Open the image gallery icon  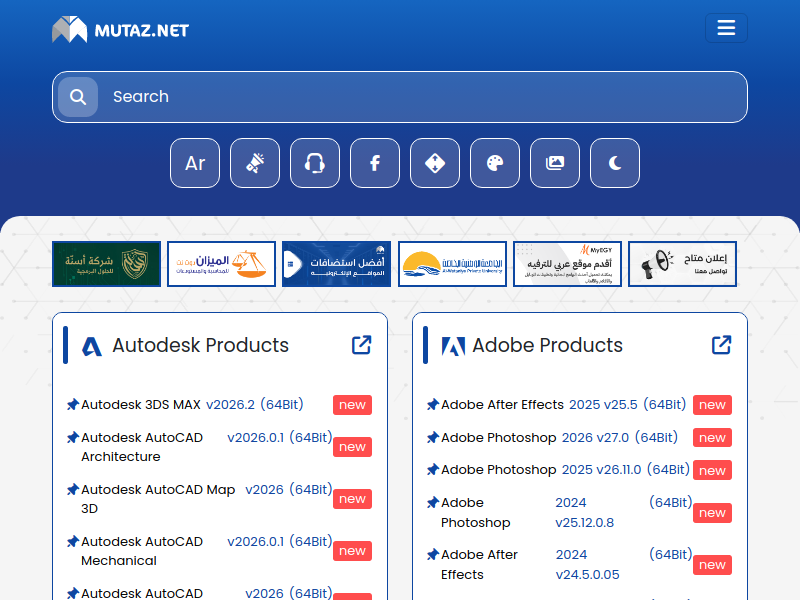[x=555, y=163]
